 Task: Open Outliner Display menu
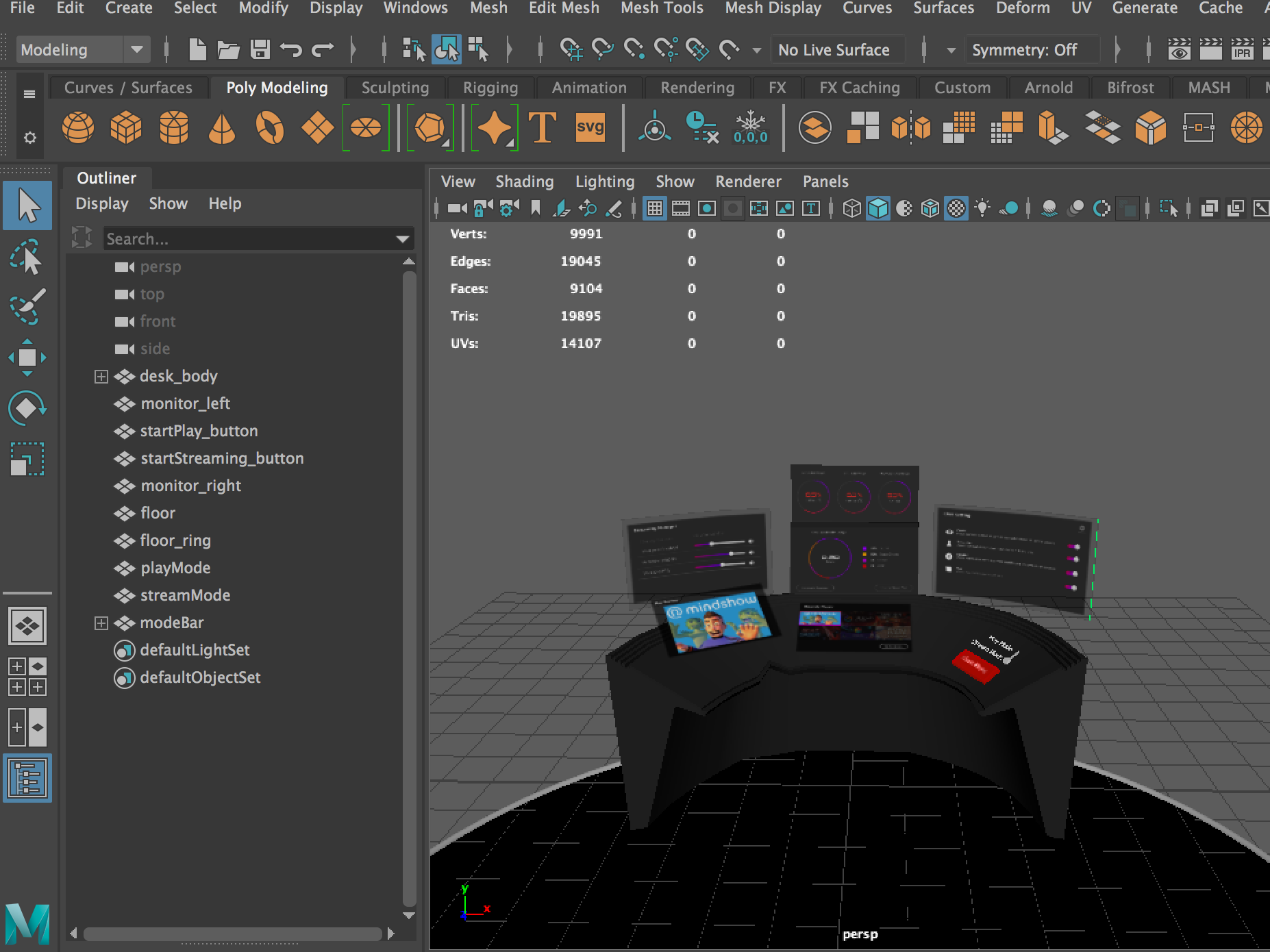pos(102,203)
